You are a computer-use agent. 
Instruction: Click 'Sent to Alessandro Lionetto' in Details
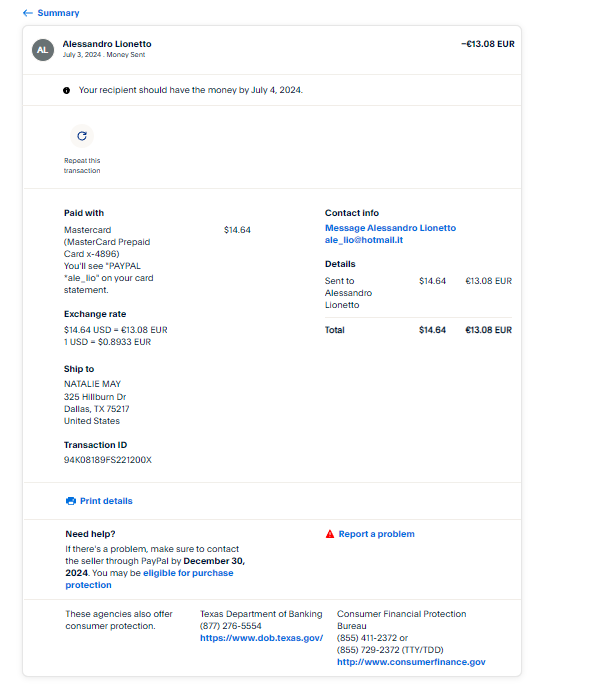[x=348, y=293]
